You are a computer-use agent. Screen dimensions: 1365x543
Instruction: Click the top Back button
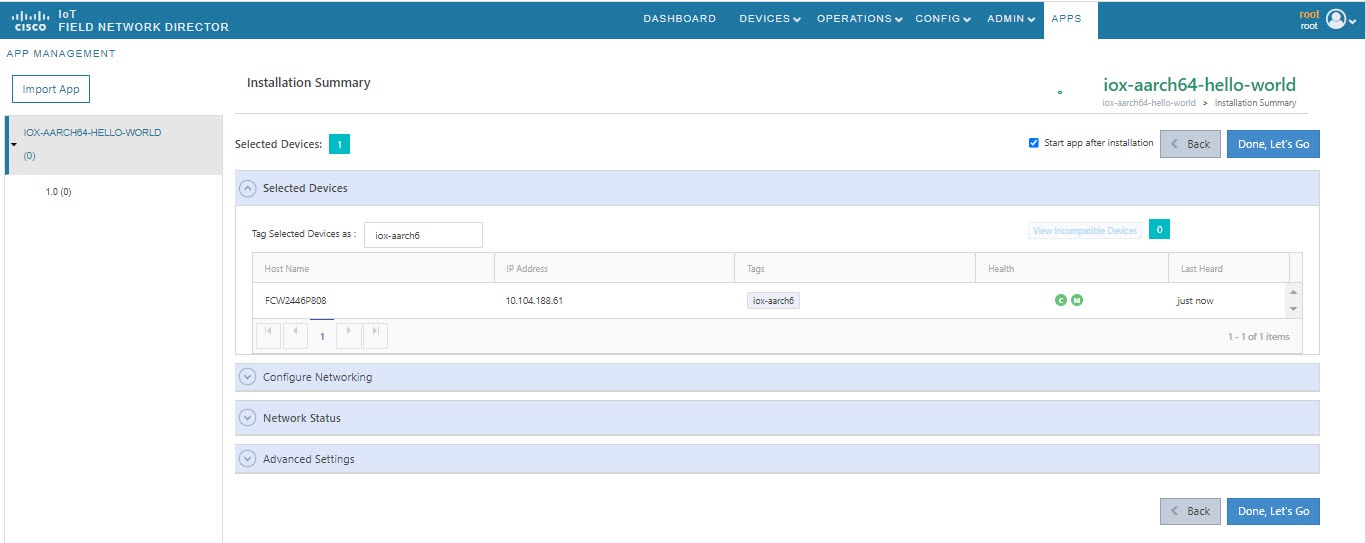(1190, 144)
